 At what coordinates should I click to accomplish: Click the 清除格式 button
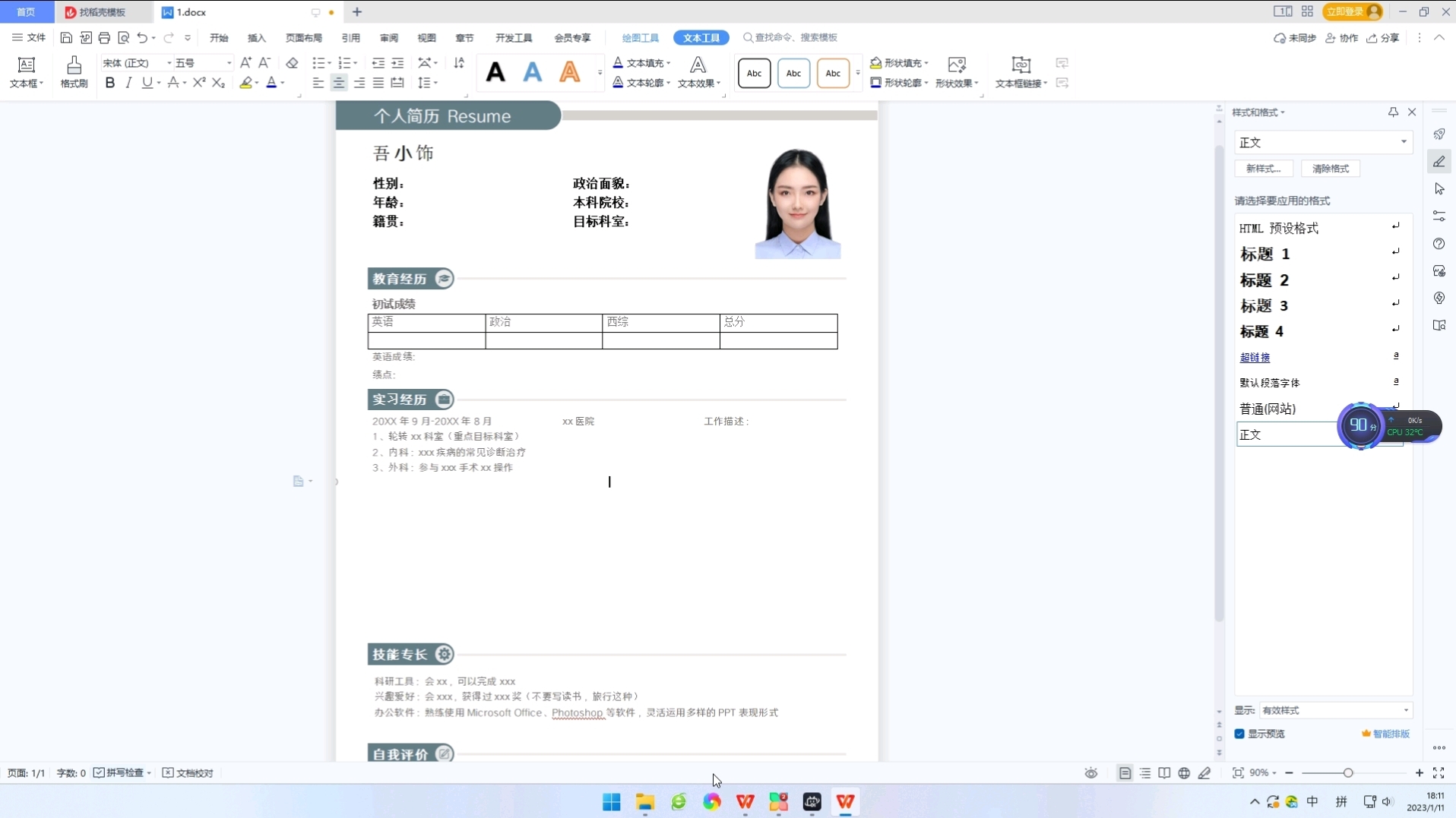point(1331,169)
